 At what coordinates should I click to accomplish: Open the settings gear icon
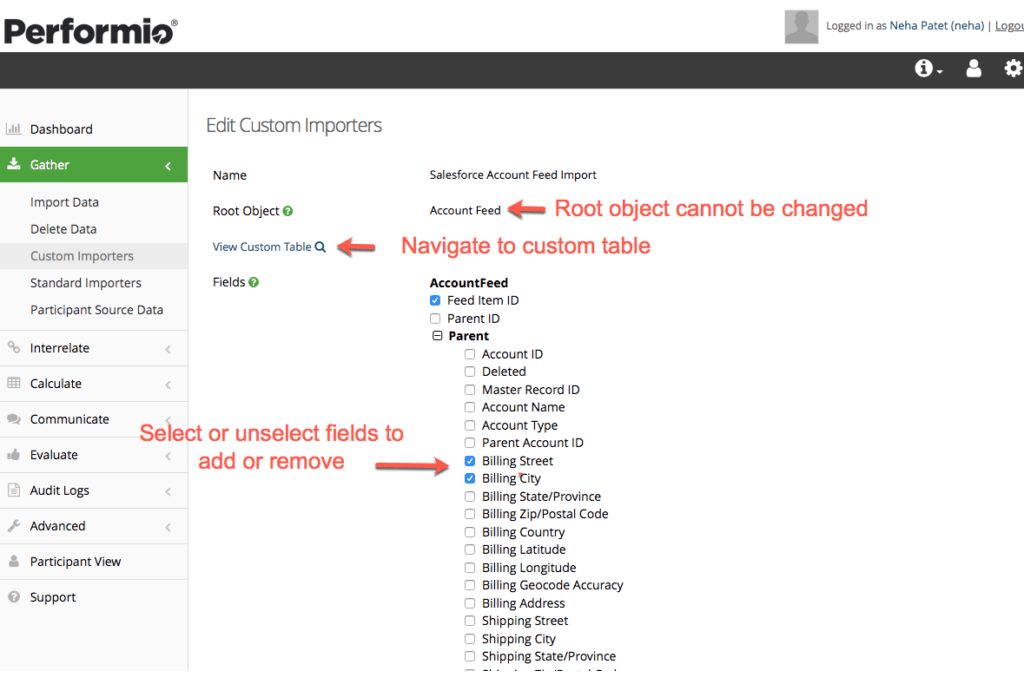coord(1013,68)
